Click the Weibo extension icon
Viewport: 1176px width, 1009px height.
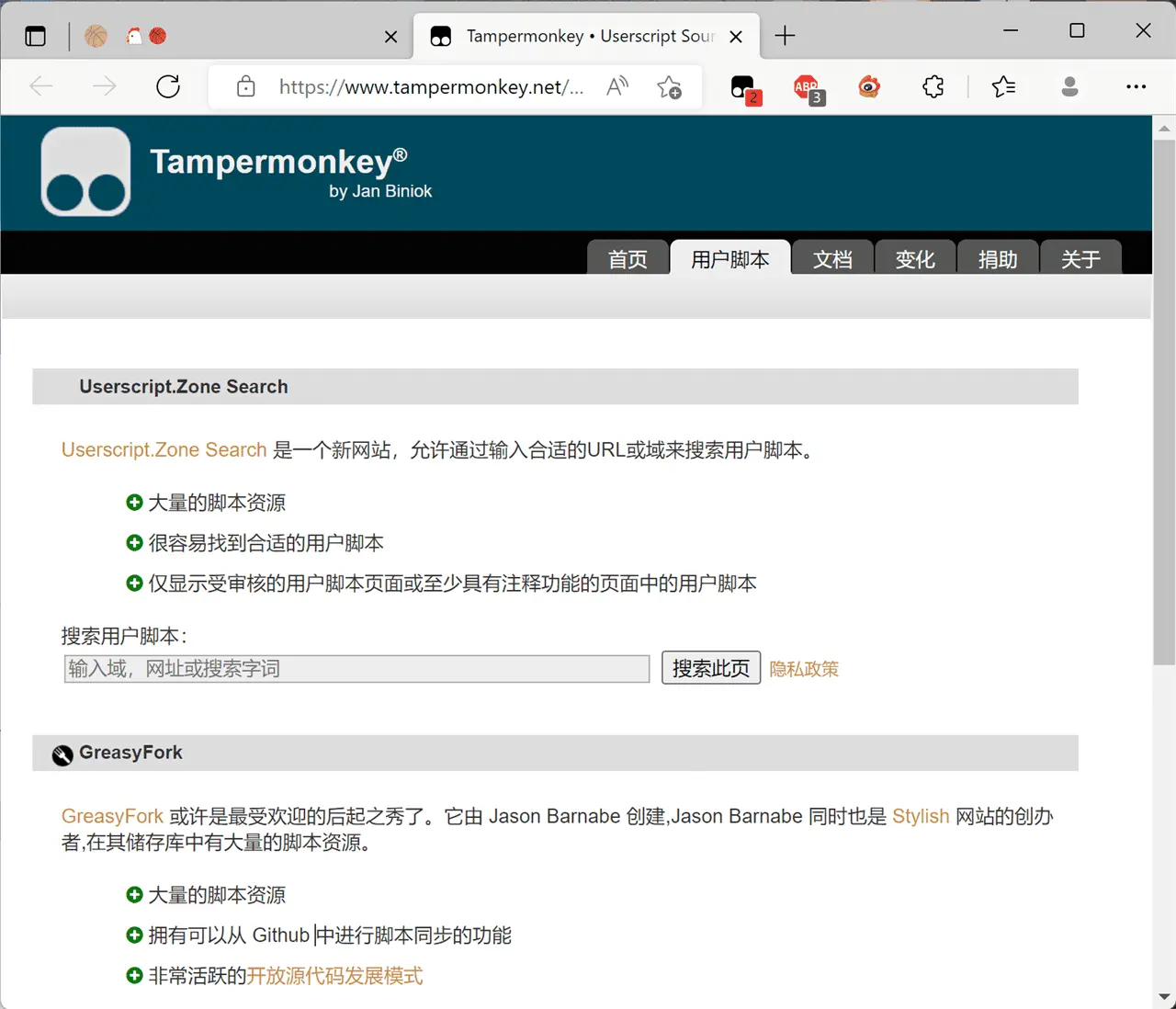[869, 87]
